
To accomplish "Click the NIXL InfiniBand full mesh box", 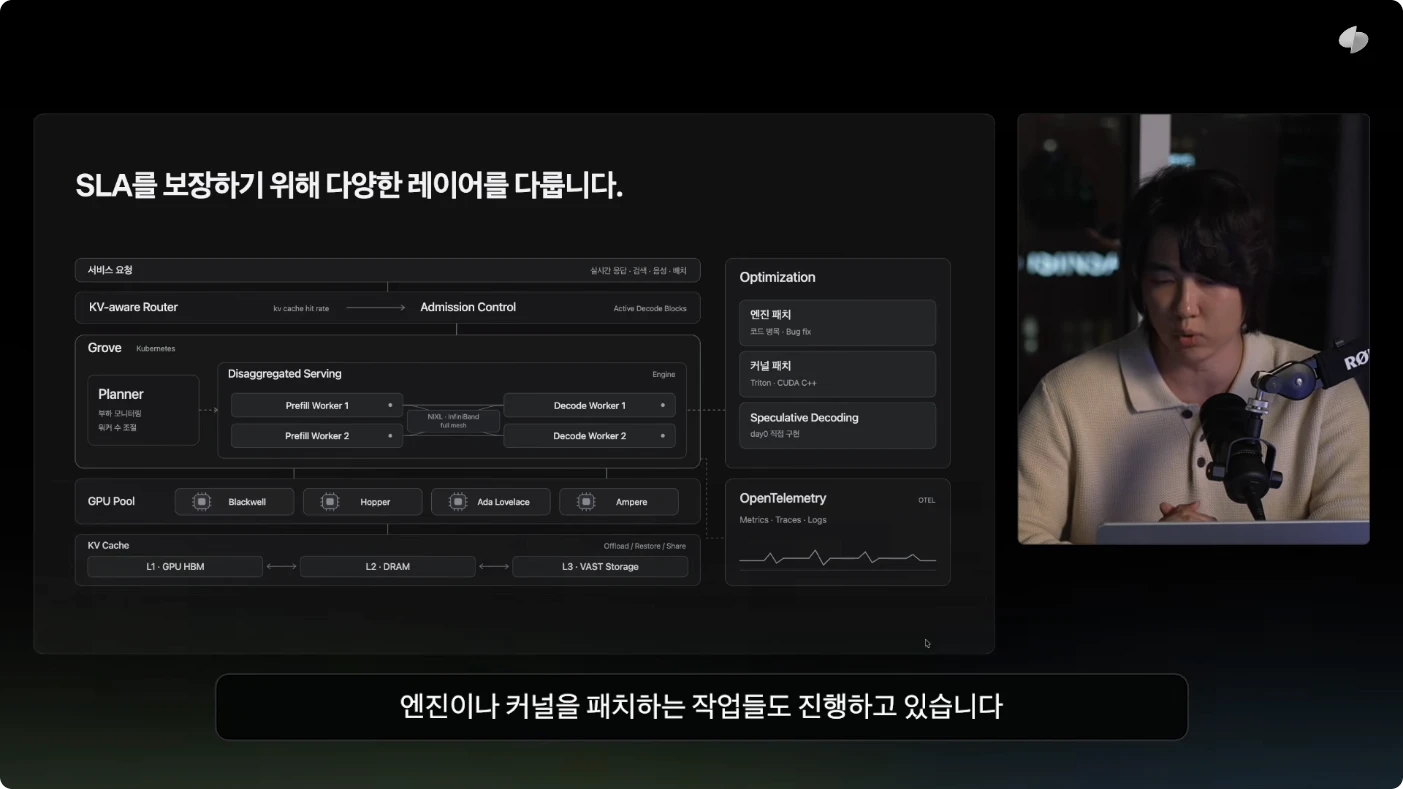I will [453, 421].
